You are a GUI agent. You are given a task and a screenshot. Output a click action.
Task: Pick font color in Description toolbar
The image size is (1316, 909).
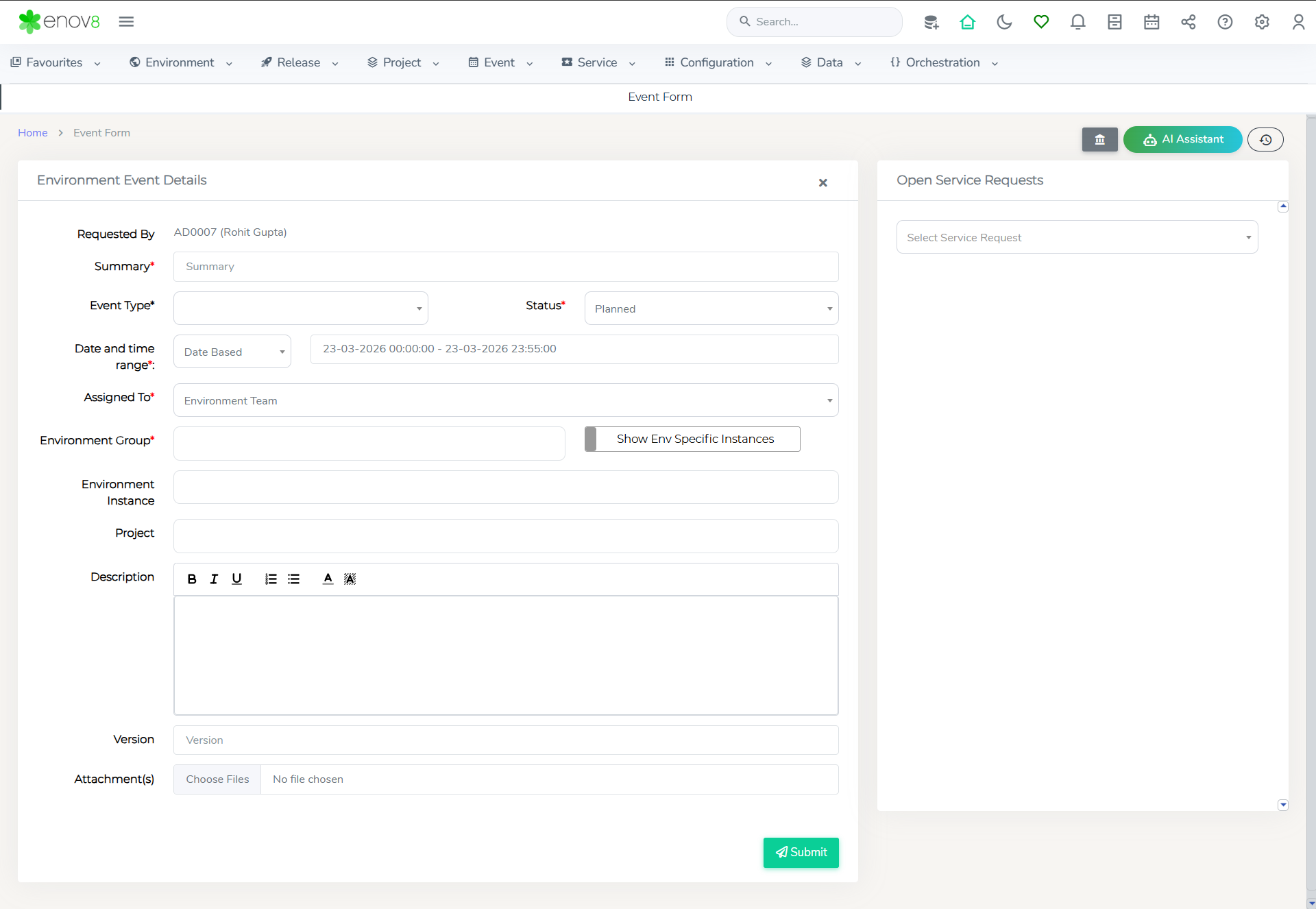point(328,579)
